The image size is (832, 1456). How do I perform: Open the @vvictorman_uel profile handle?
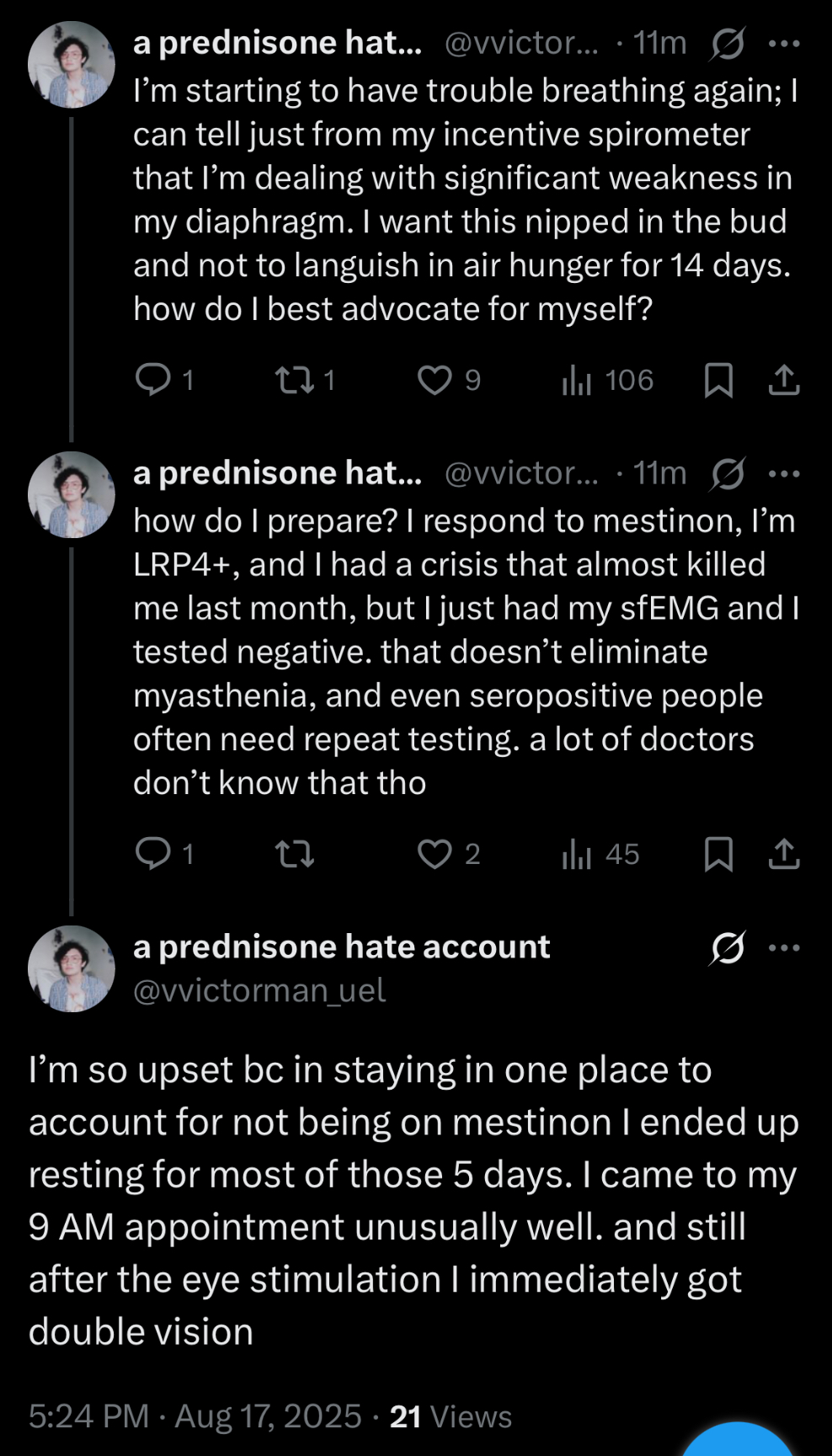coord(259,990)
